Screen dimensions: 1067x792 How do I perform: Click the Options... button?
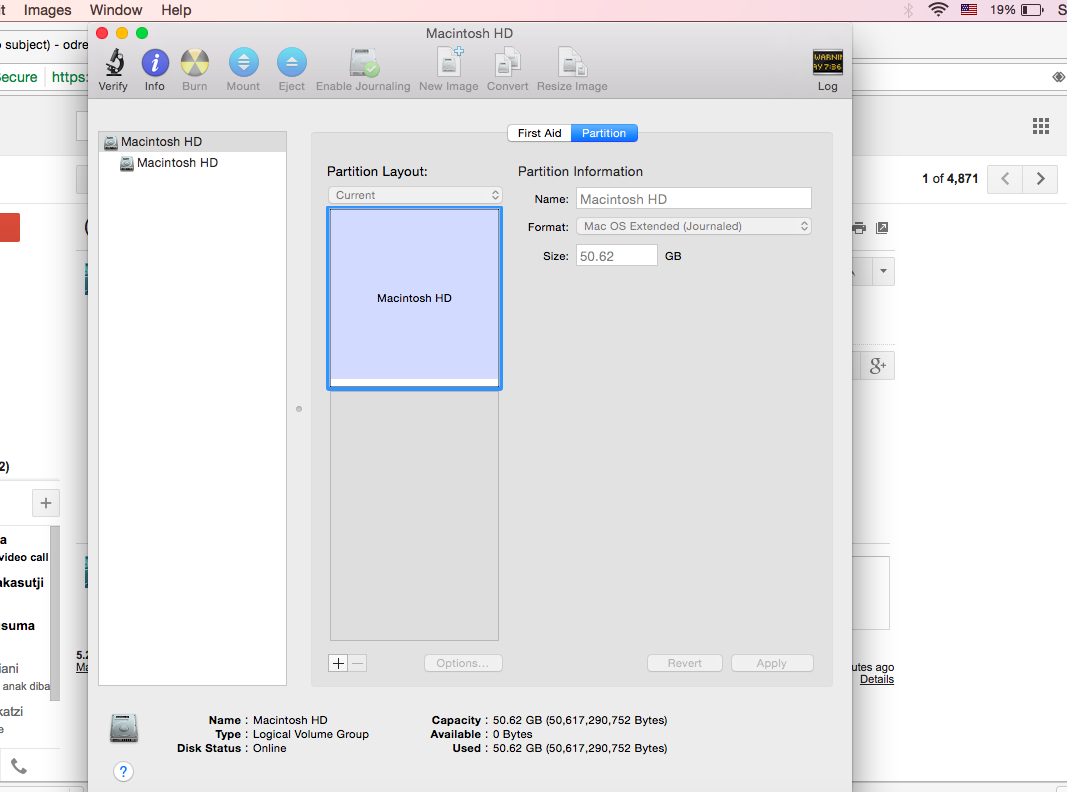coord(463,663)
